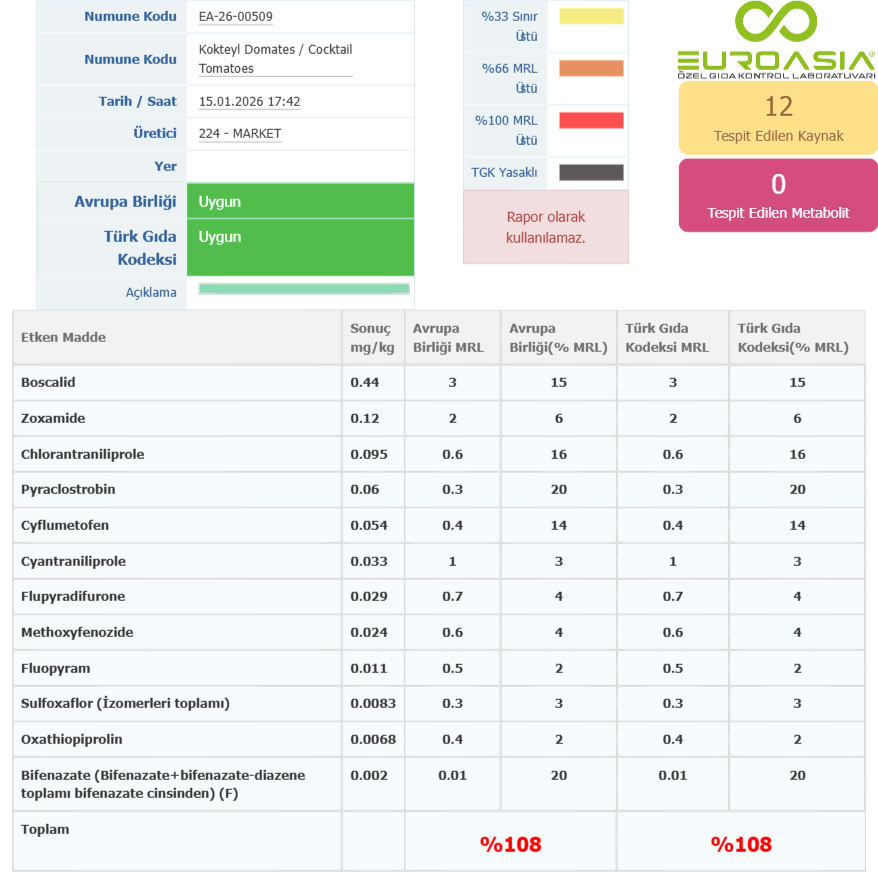Click the Rapor olarak kullanılamaz notice
Viewport: 878px width, 892px height.
click(x=545, y=228)
